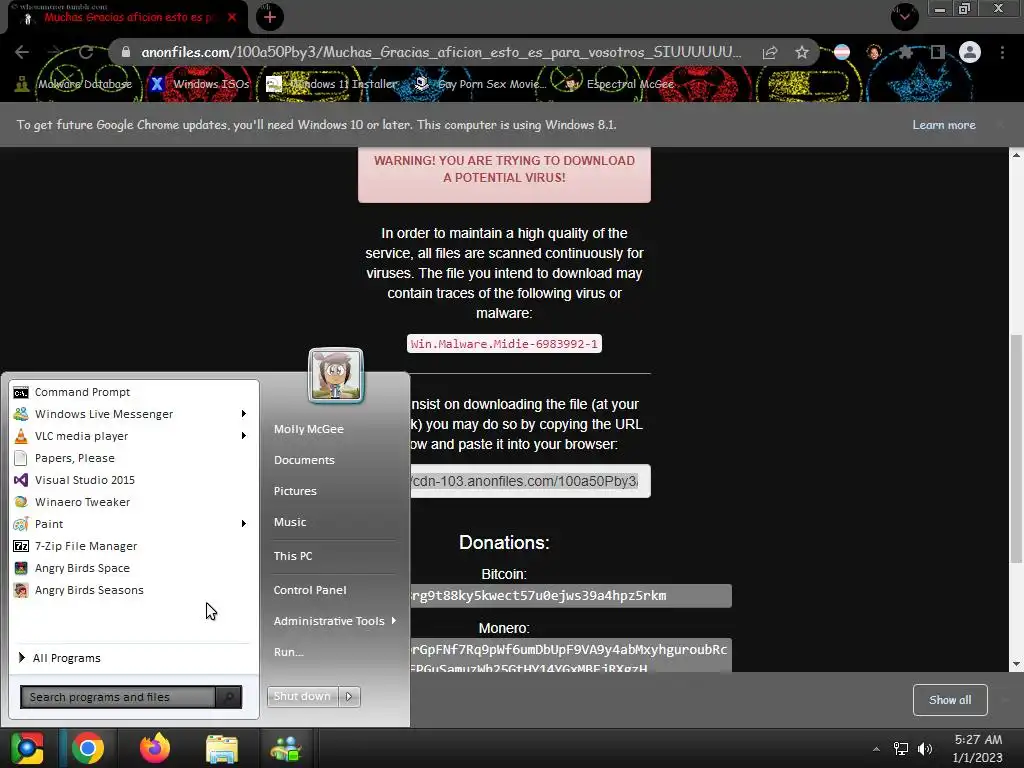Click page scrollbar down arrow
Screen dimensions: 1024x768
click(1016, 665)
